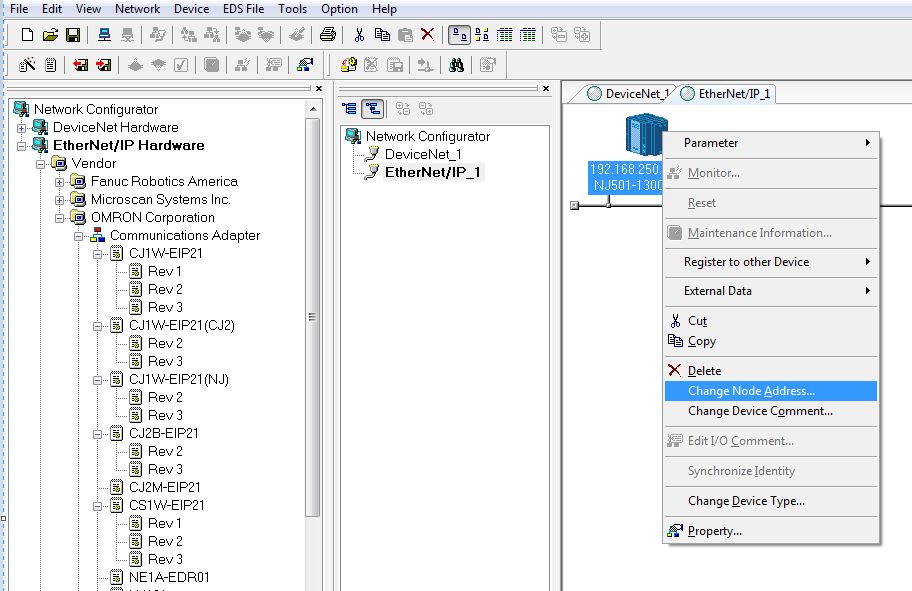Switch to the EtherNet/IP_1 tab
The height and width of the screenshot is (591, 912).
[726, 94]
